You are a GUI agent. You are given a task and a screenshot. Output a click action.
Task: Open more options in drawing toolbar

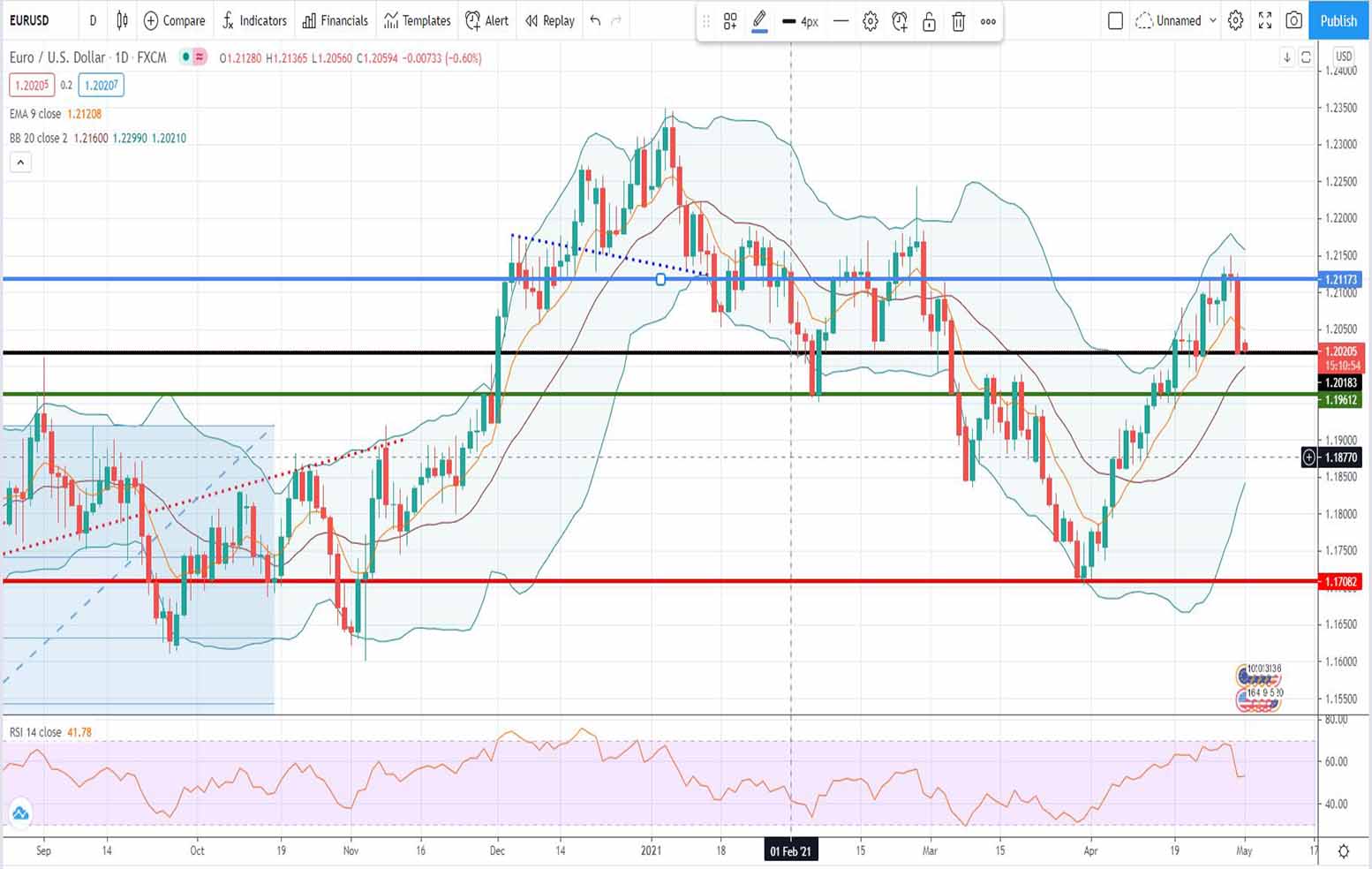tap(988, 21)
